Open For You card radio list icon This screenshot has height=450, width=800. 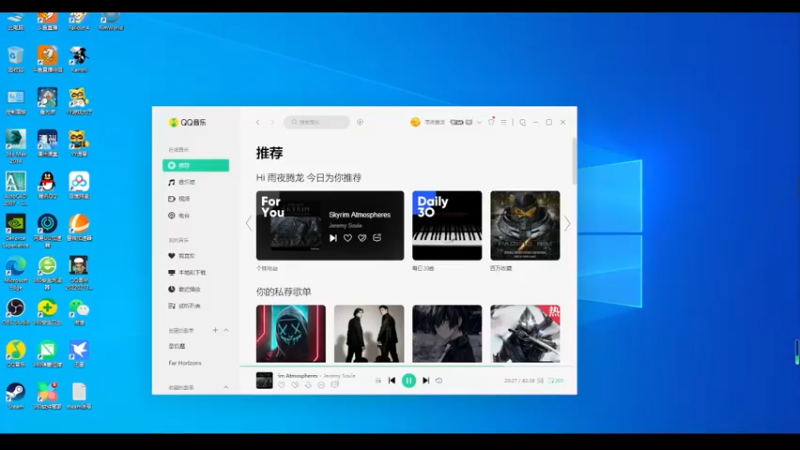pyautogui.click(x=377, y=238)
